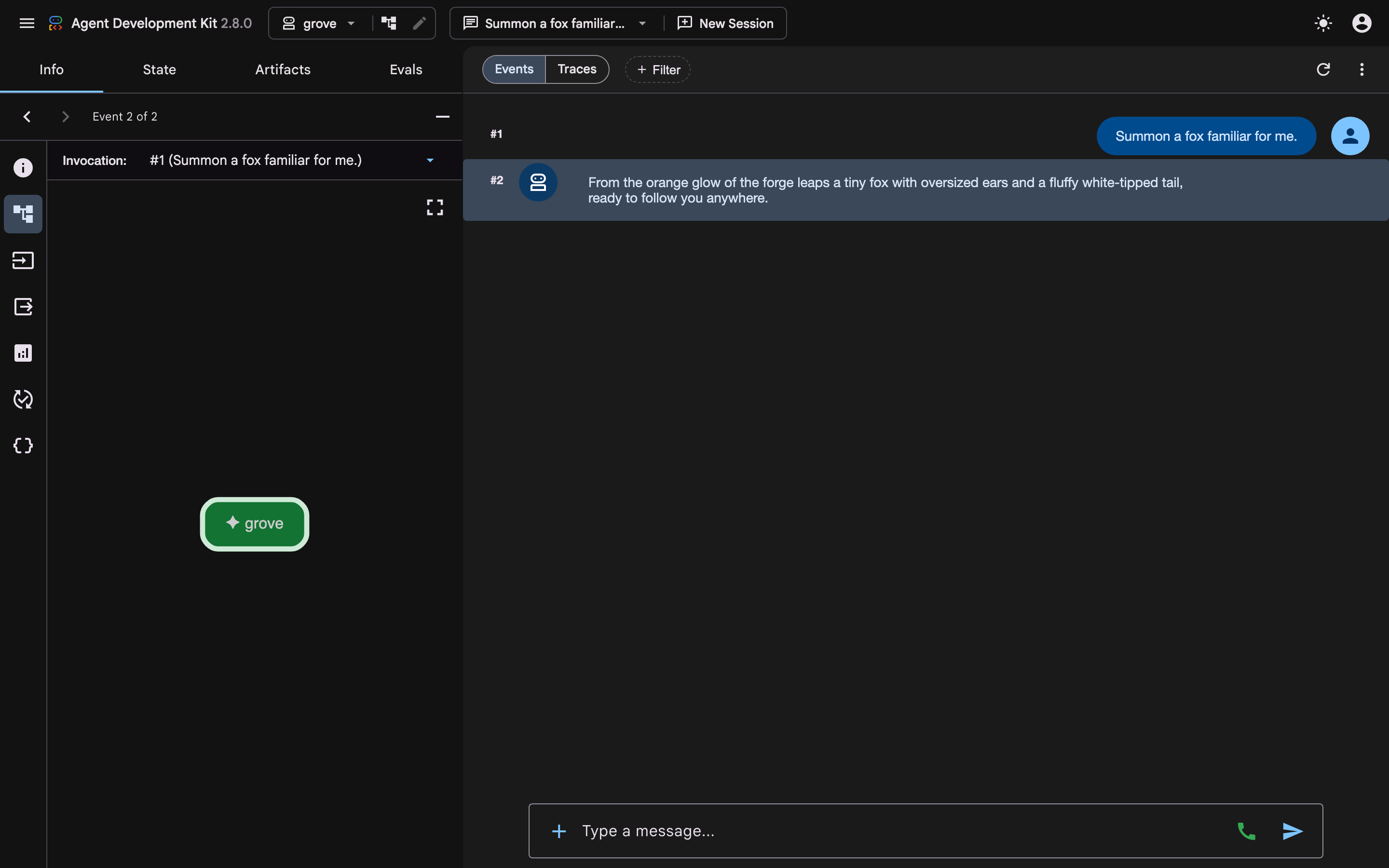
Task: Open the three-dot more options menu
Action: click(1362, 69)
